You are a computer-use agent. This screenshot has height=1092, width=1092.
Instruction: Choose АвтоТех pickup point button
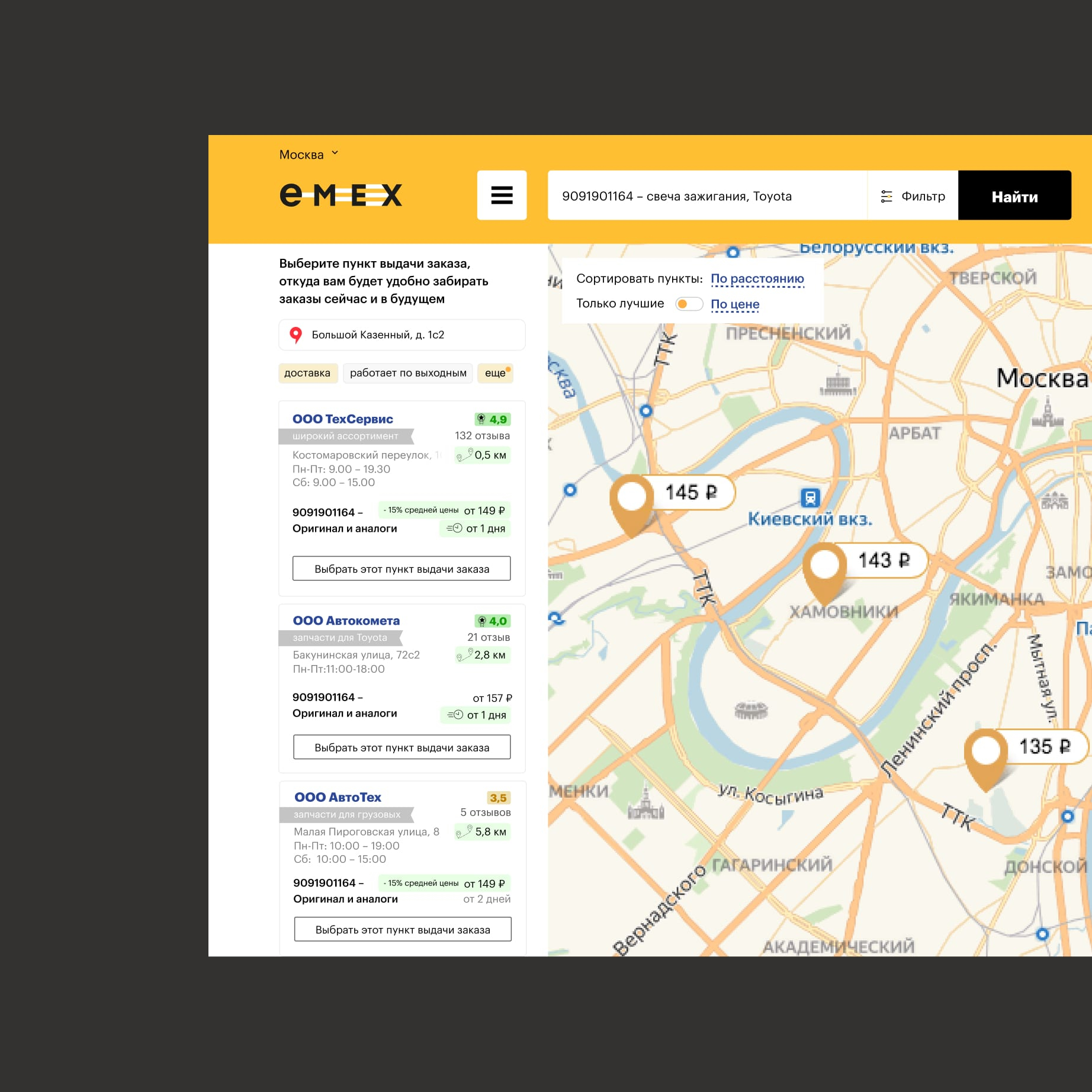tap(403, 929)
